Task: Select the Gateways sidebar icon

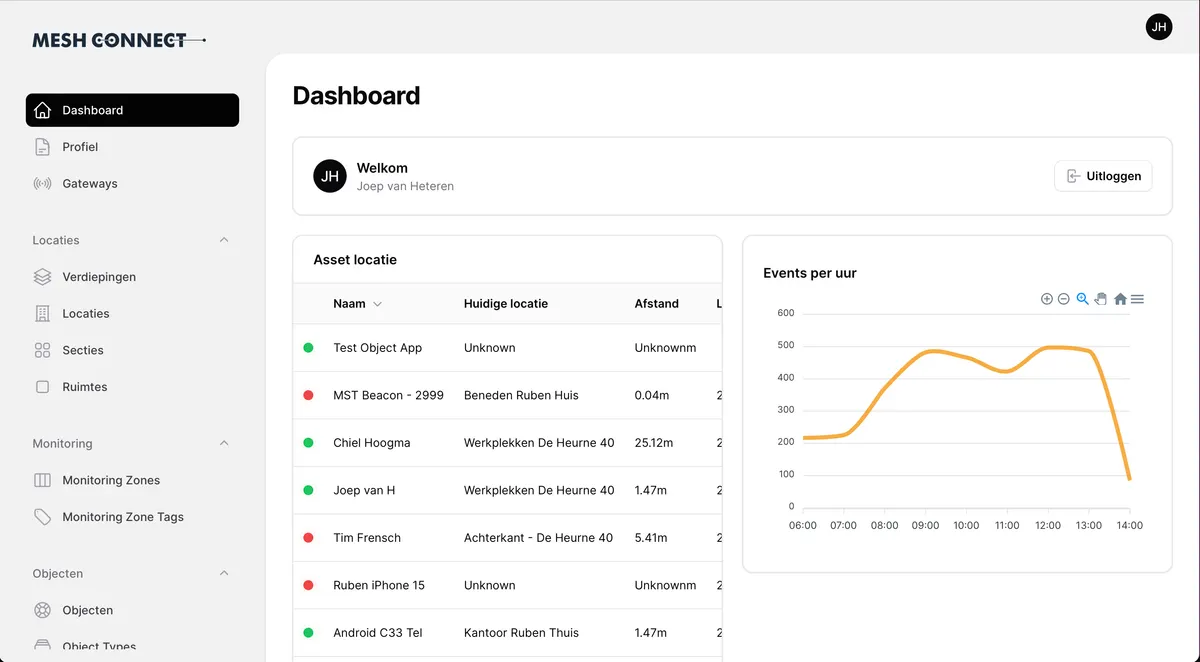Action: pyautogui.click(x=42, y=183)
